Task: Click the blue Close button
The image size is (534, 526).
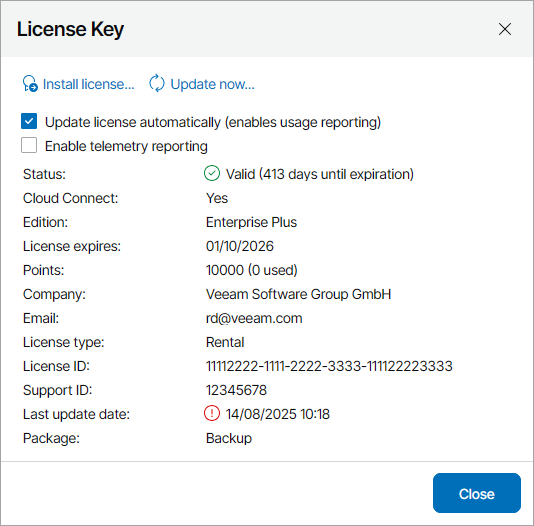Action: coord(477,493)
